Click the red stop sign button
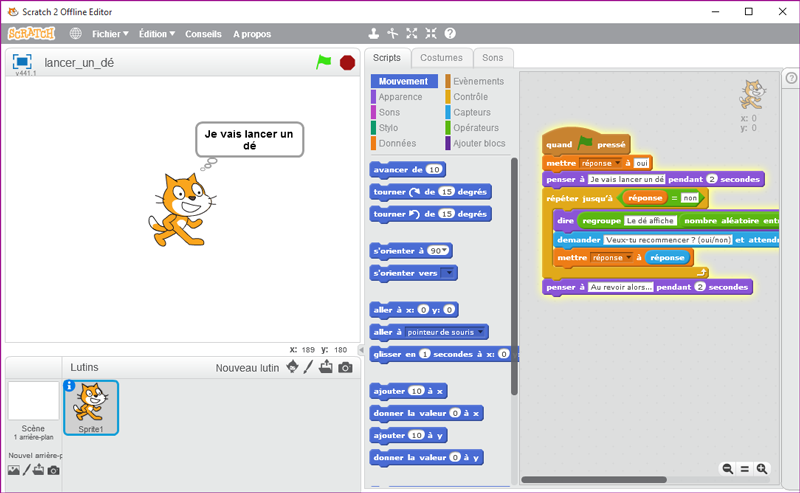The height and width of the screenshot is (493, 800). (x=347, y=63)
